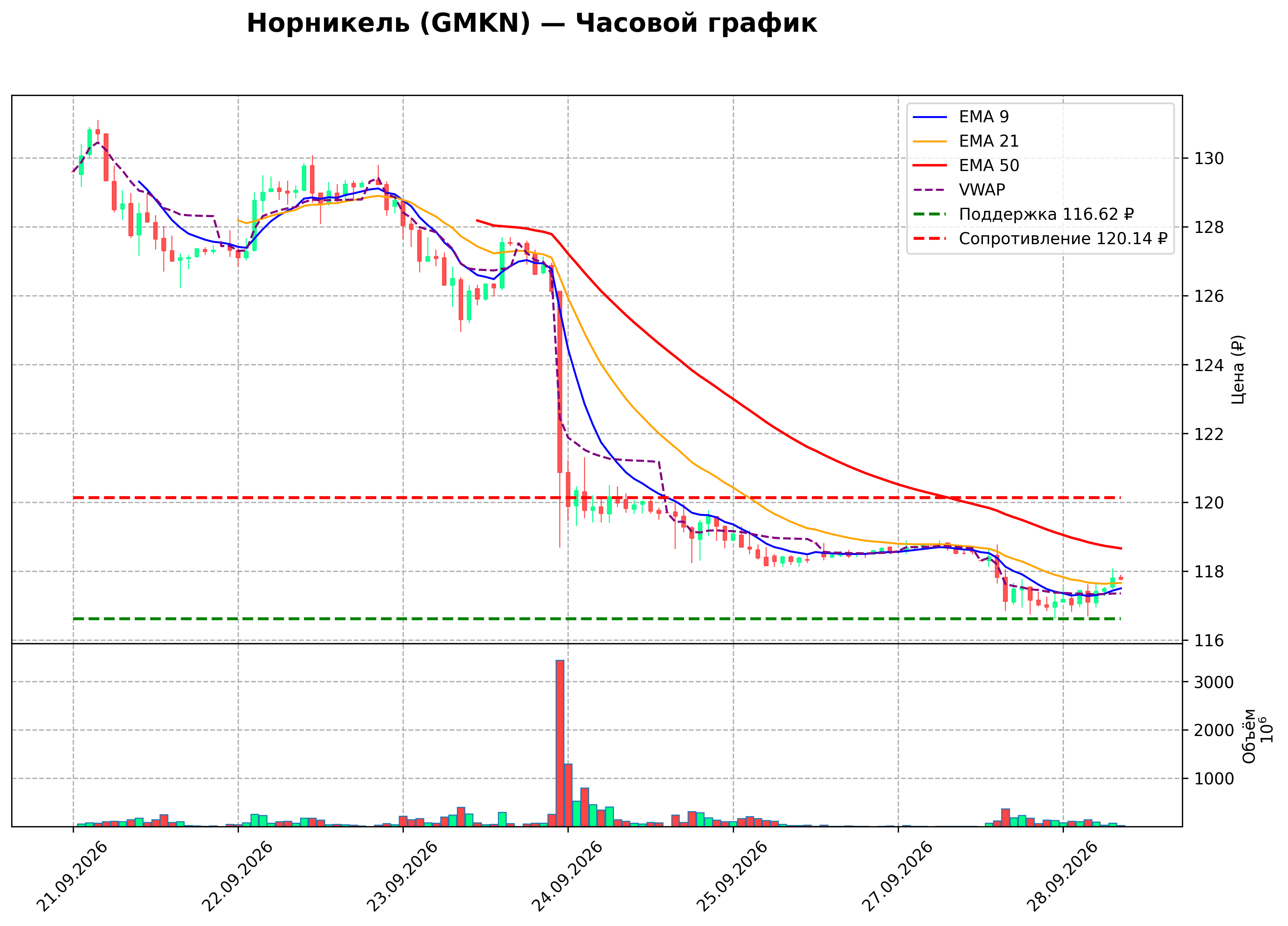Click the last candle on the chart

click(1121, 578)
